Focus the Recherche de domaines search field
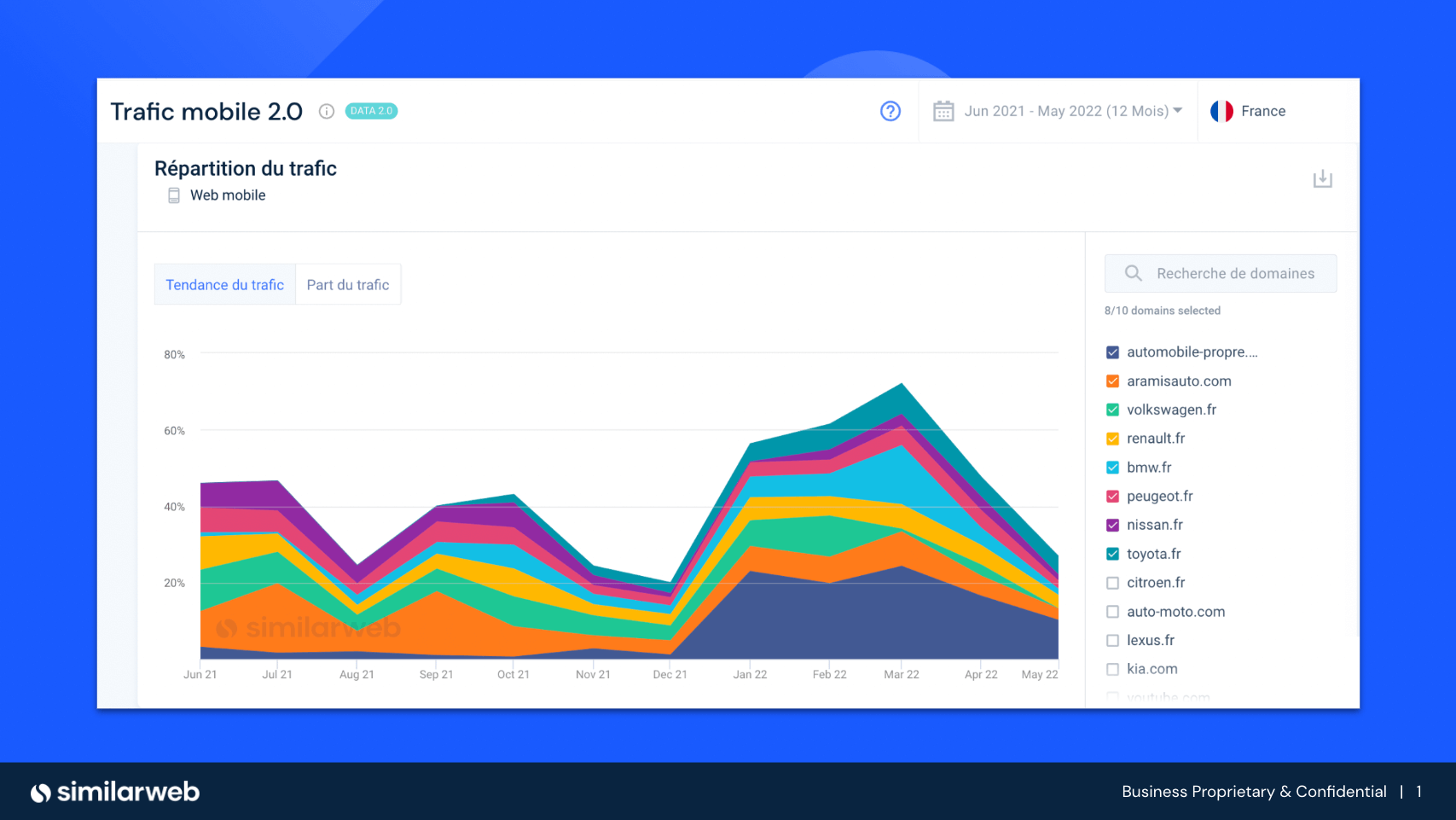The image size is (1456, 820). (1235, 273)
